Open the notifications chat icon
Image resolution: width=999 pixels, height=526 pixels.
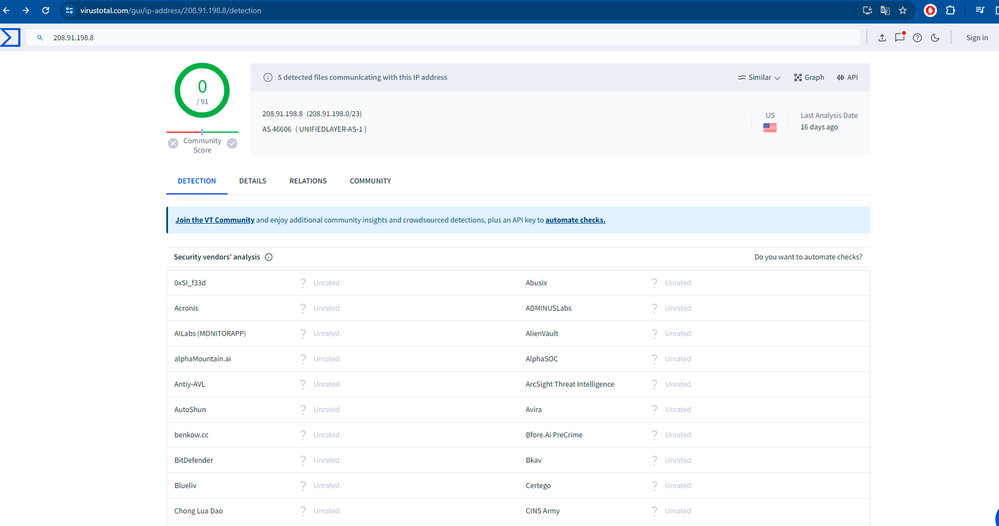[x=900, y=38]
